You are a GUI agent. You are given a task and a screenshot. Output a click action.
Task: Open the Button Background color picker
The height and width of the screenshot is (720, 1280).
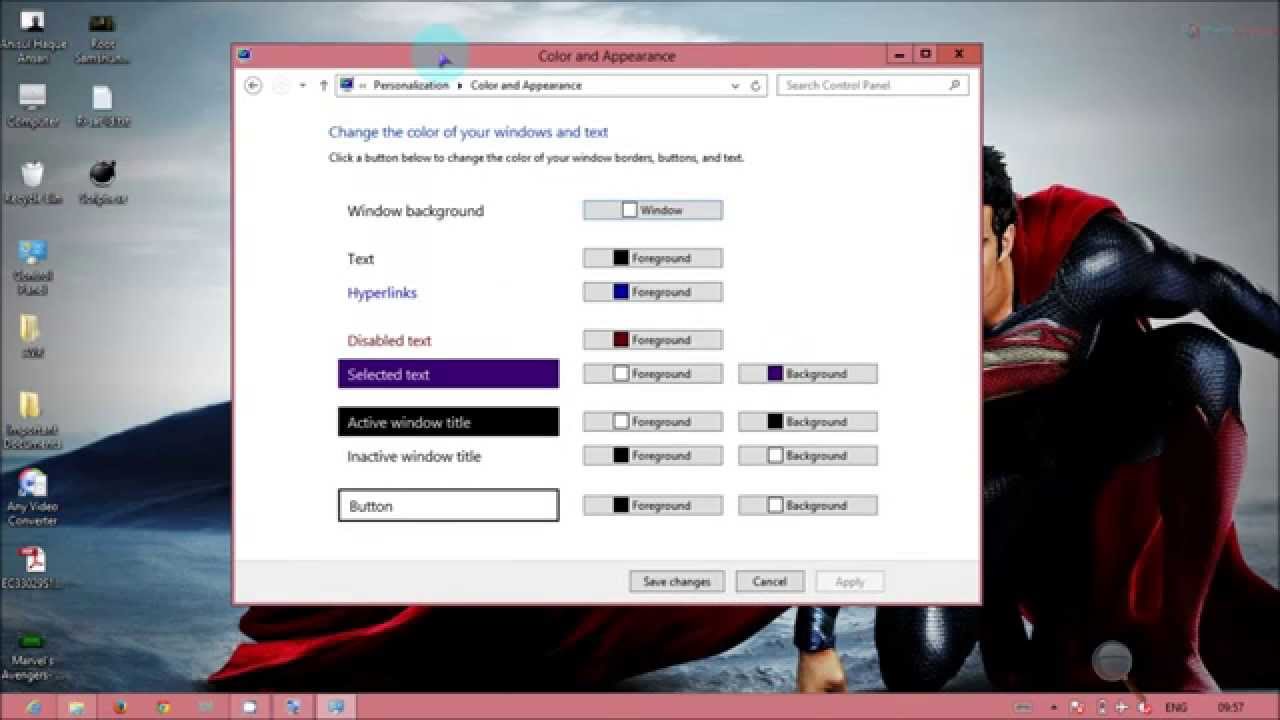[808, 506]
